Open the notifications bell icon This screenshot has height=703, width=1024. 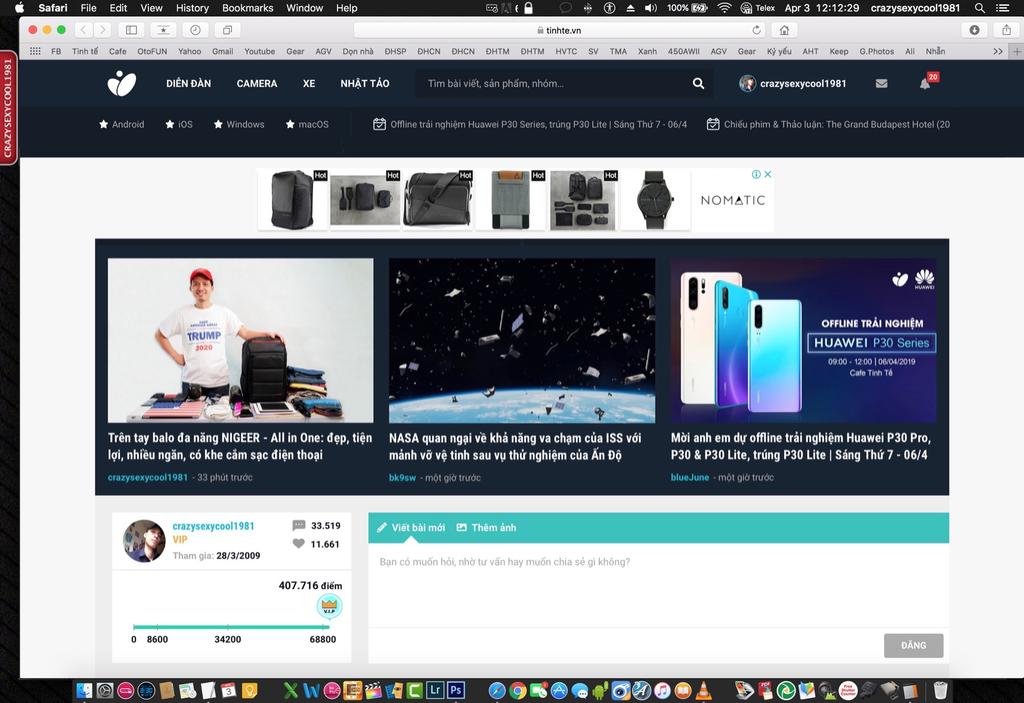[x=925, y=84]
